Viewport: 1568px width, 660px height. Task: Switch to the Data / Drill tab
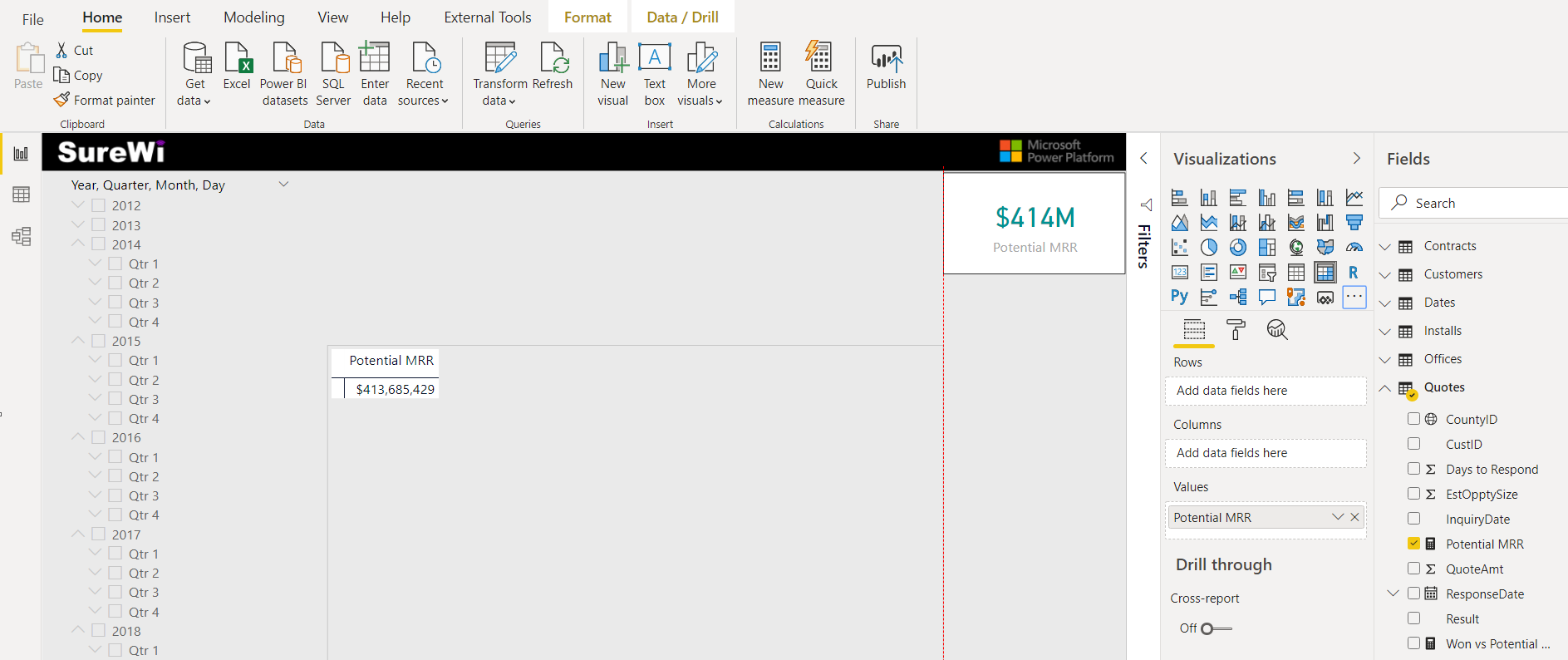[683, 17]
